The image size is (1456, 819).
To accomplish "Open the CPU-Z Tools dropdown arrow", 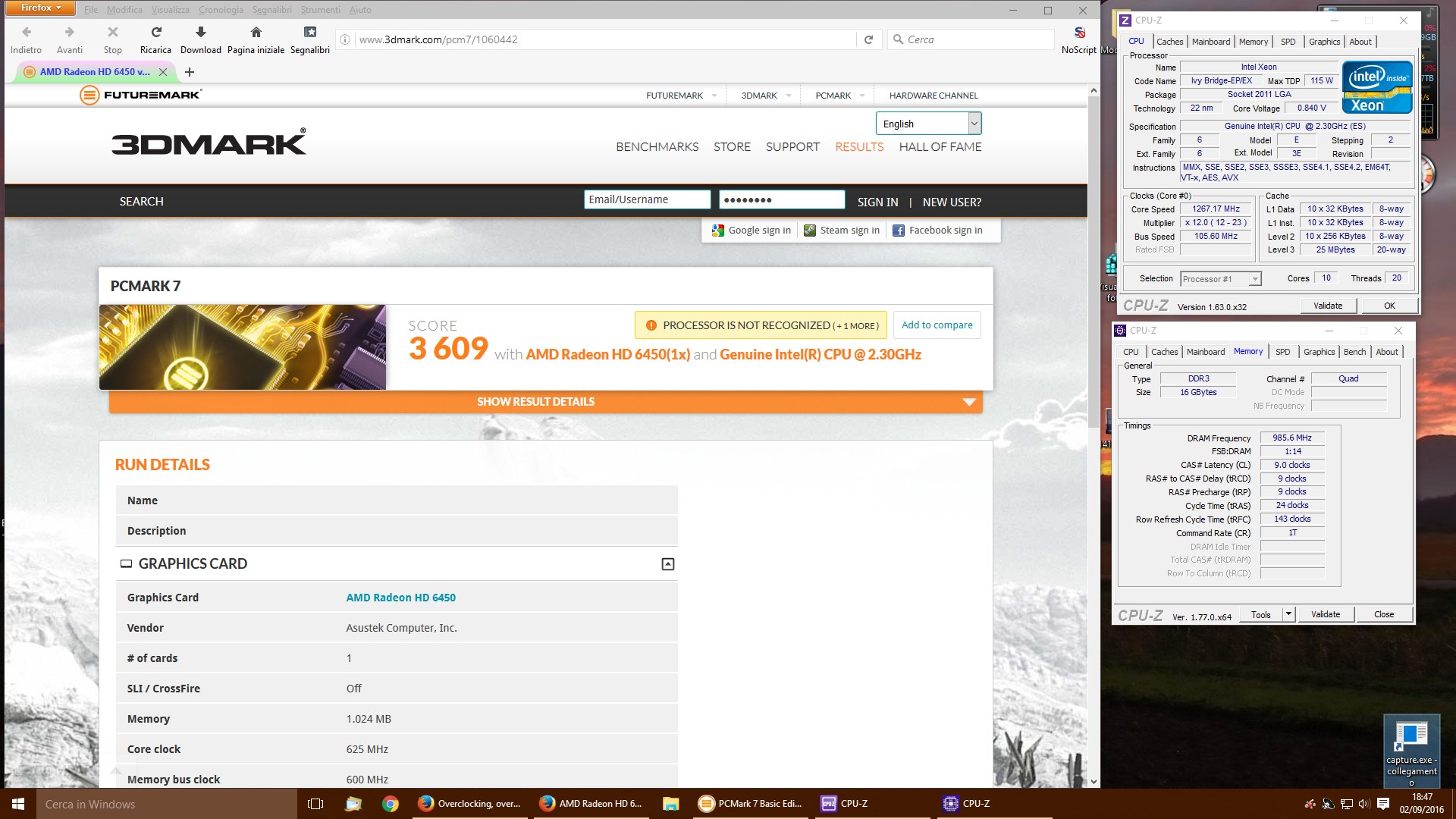I will point(1288,614).
